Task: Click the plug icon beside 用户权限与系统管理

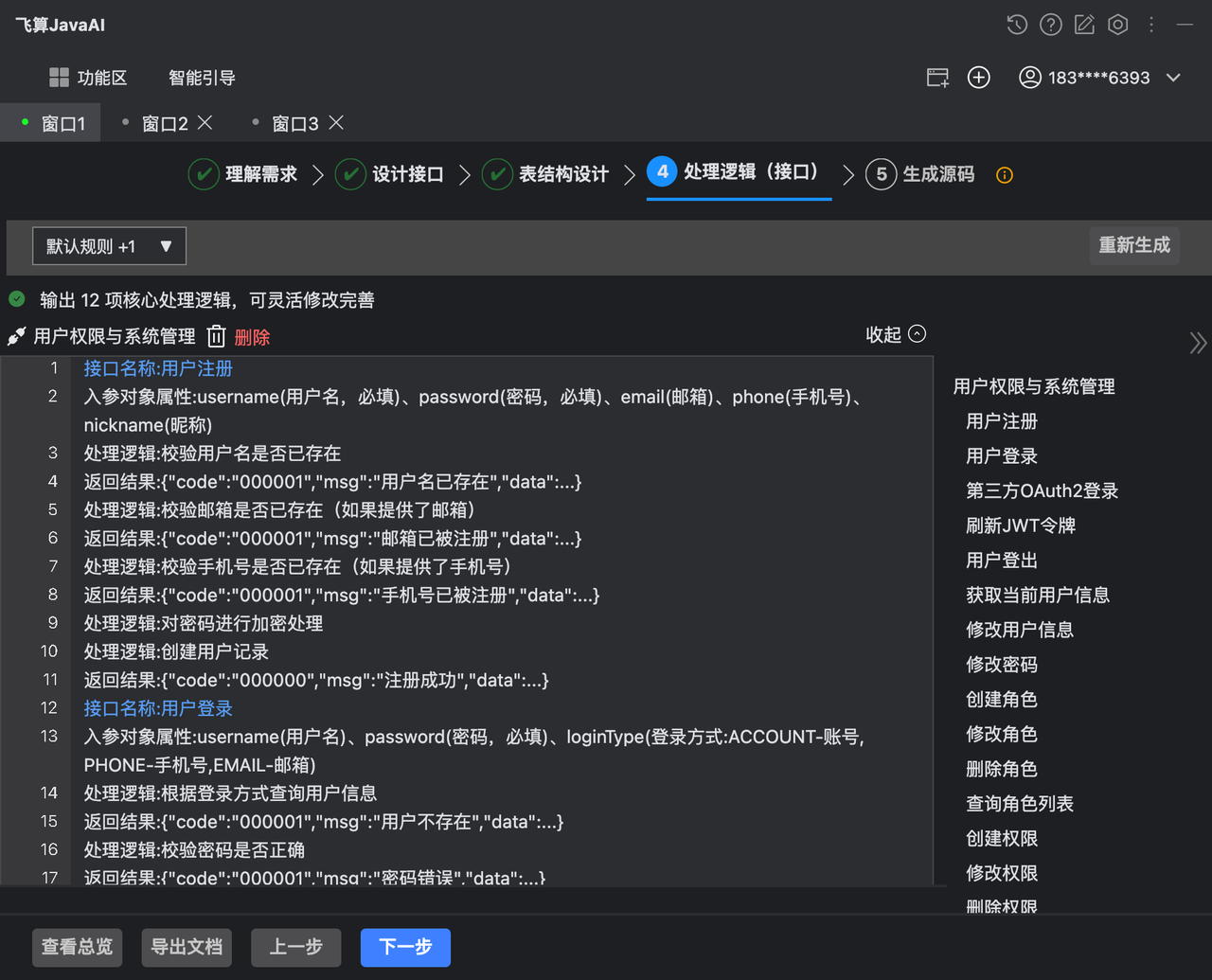Action: point(16,336)
